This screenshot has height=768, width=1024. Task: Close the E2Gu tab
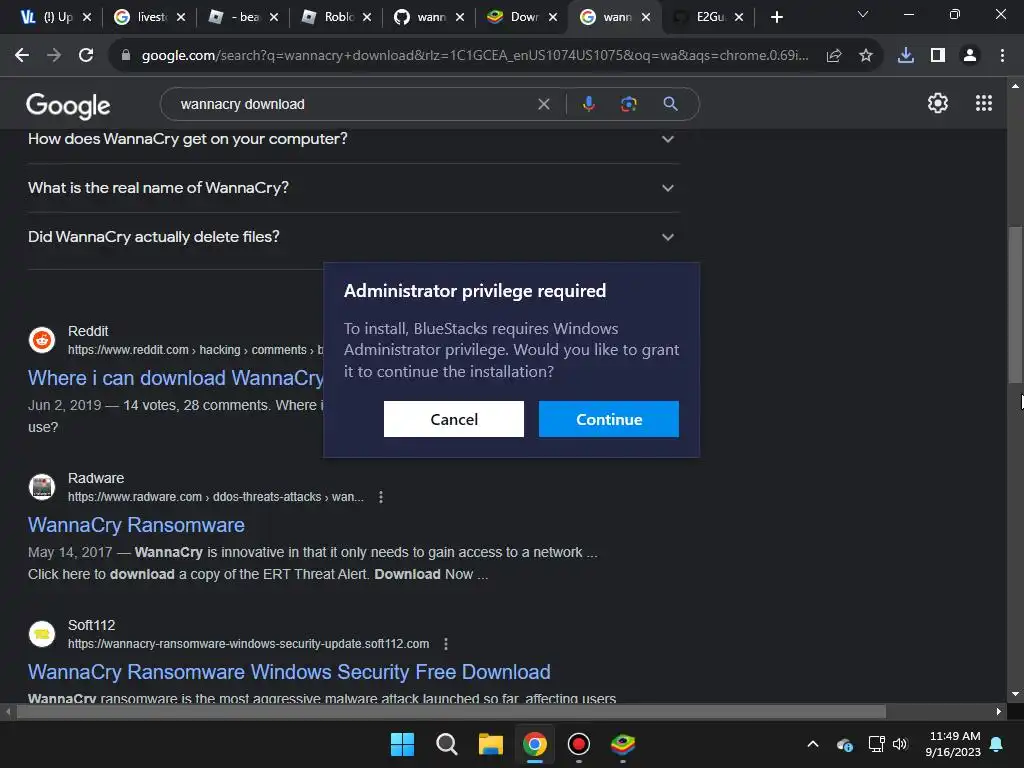739,17
